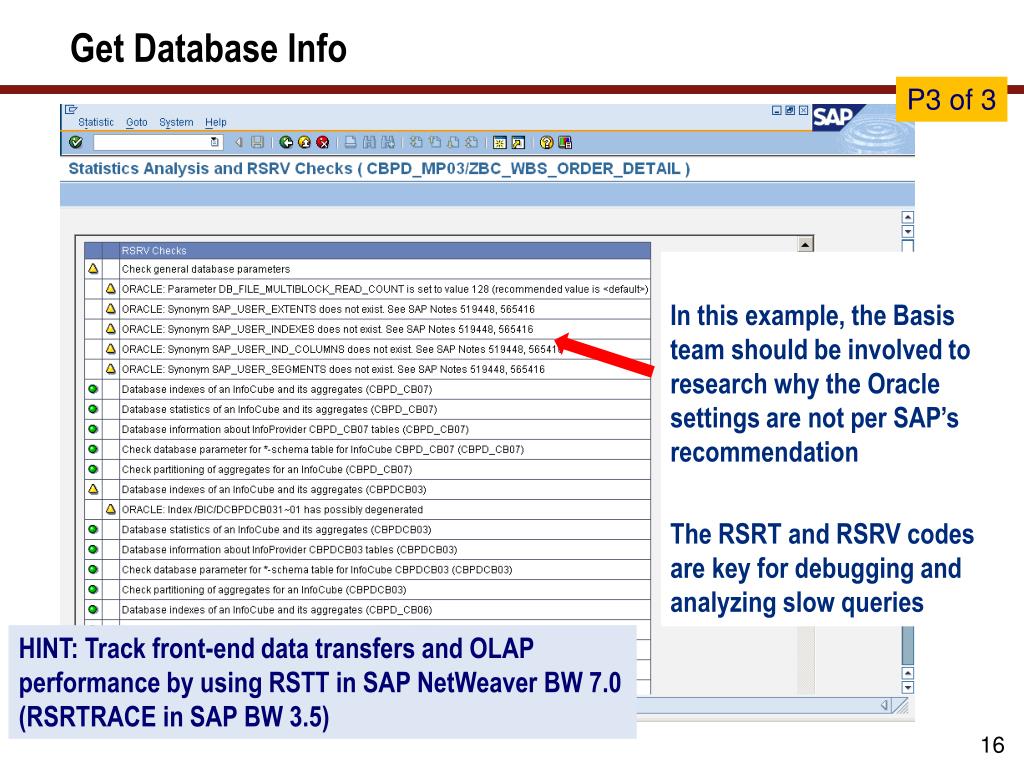Click the red Cancel icon

[323, 142]
